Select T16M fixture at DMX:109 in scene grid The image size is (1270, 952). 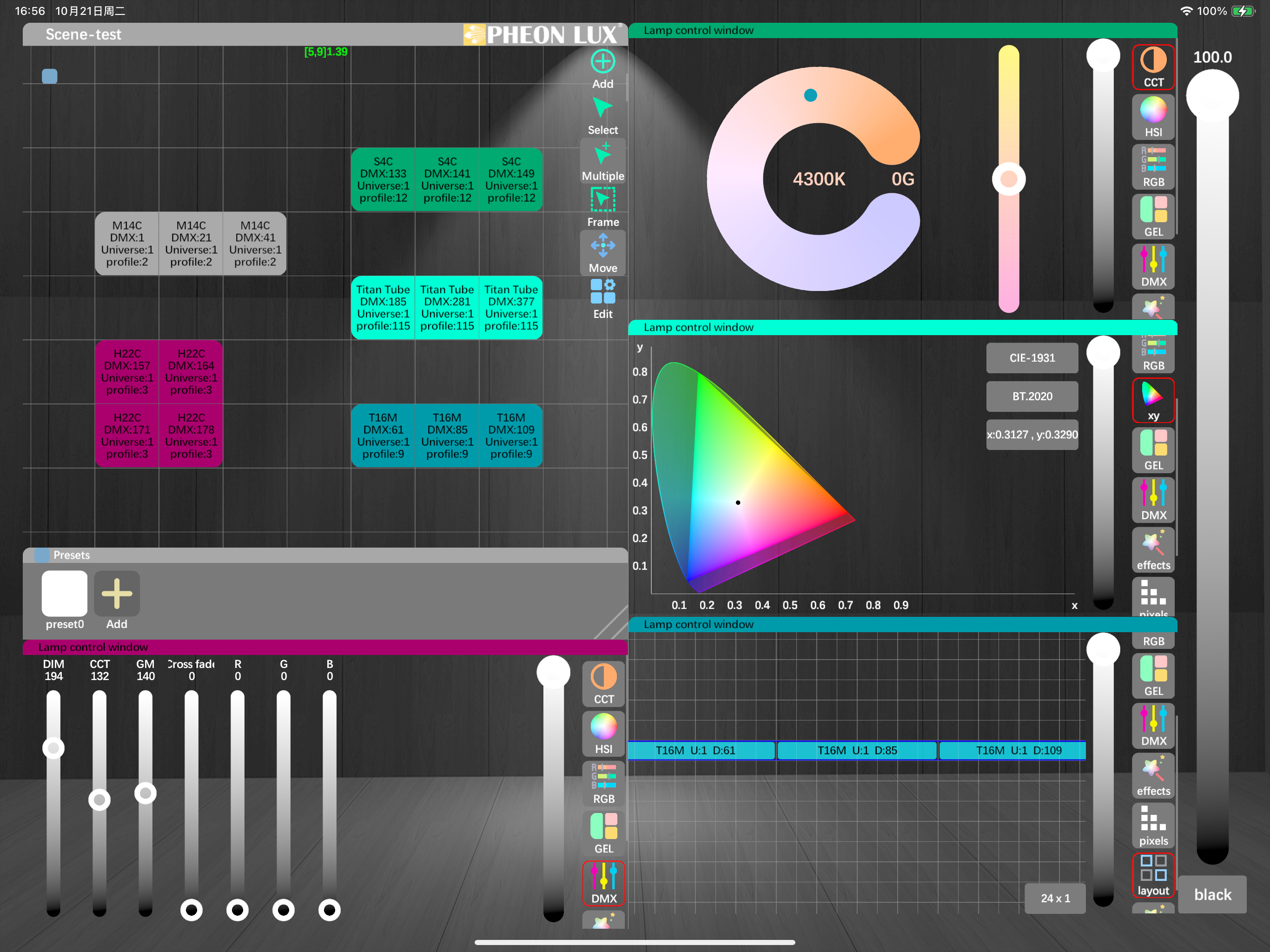click(511, 436)
